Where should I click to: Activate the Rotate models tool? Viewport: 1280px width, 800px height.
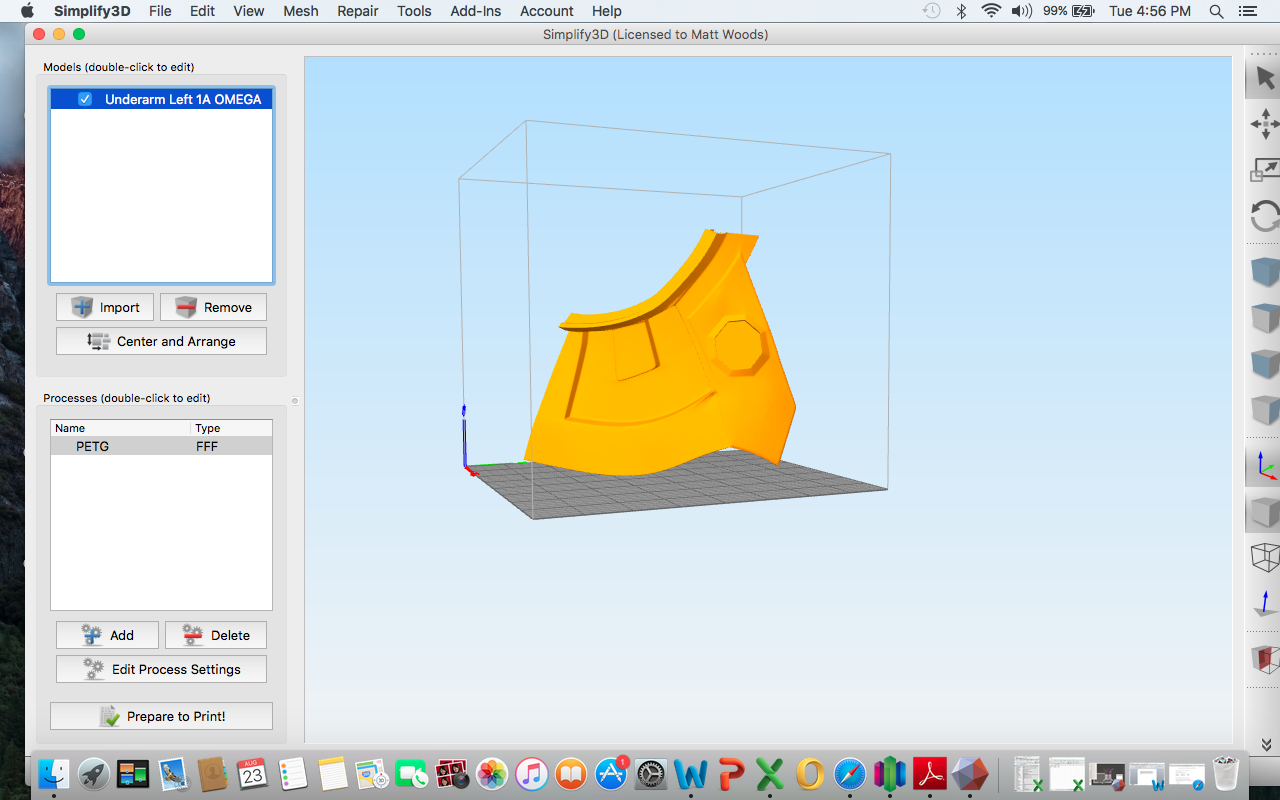click(x=1265, y=216)
